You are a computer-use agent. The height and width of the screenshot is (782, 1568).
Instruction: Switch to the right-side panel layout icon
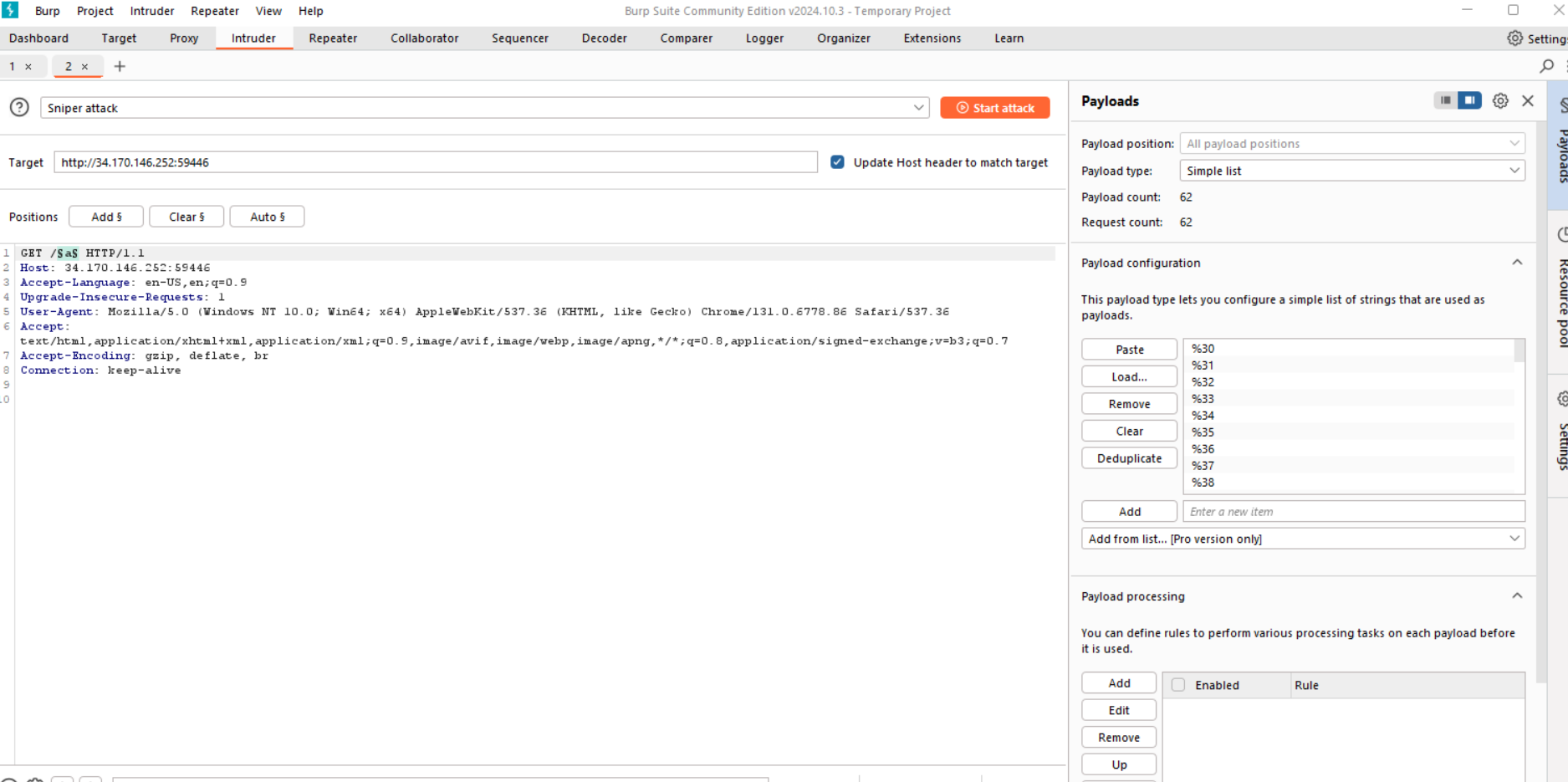click(1469, 100)
